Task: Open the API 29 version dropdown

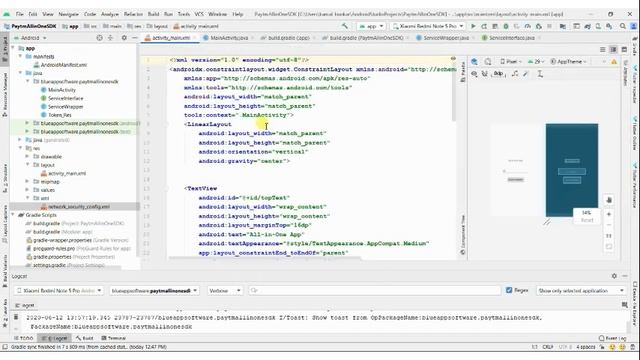Action: (x=536, y=62)
